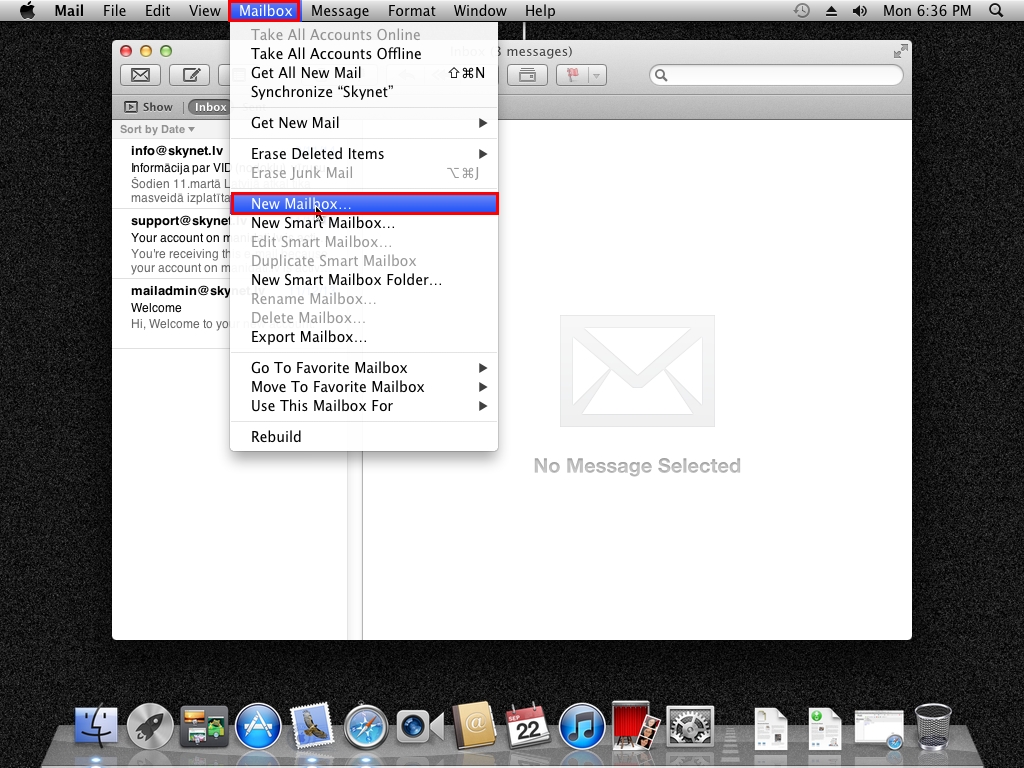Open Safari from the dock

click(x=366, y=727)
